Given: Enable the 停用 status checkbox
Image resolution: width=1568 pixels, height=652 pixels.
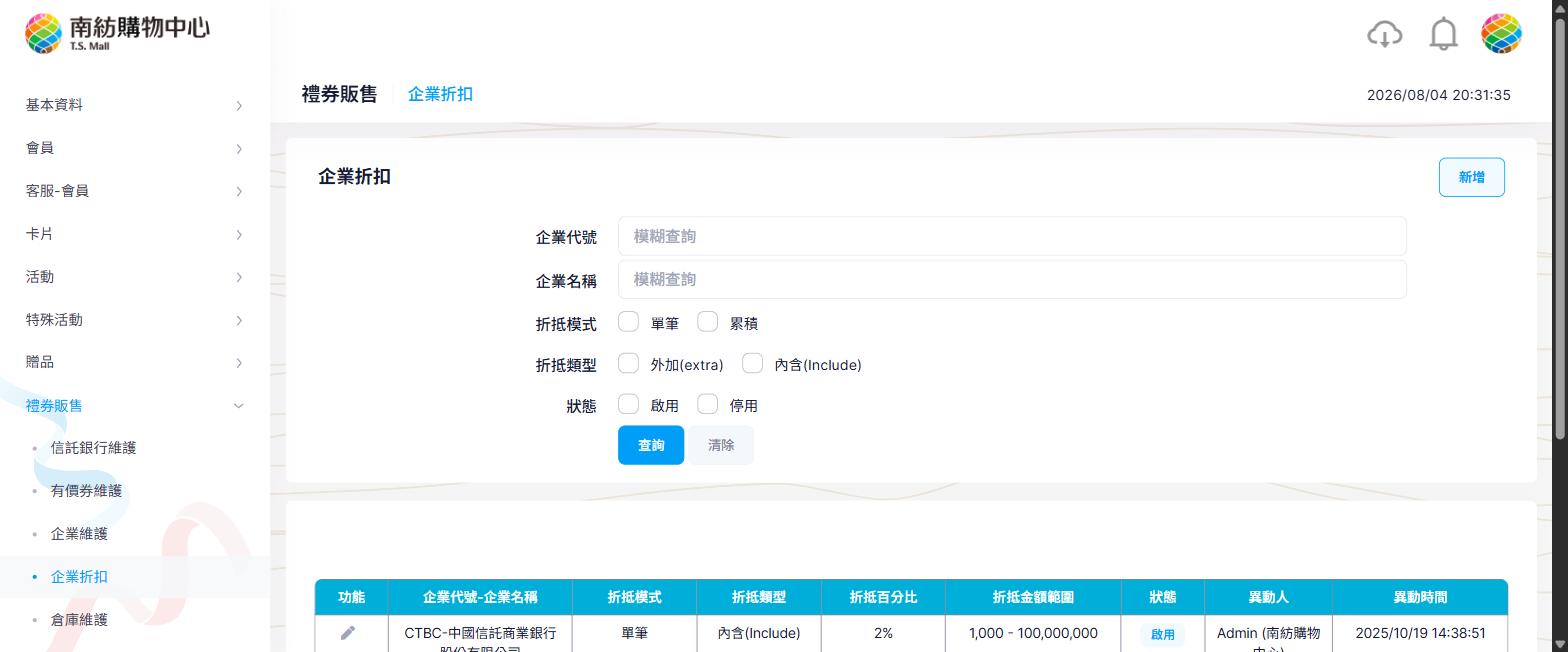Looking at the screenshot, I should click(707, 404).
